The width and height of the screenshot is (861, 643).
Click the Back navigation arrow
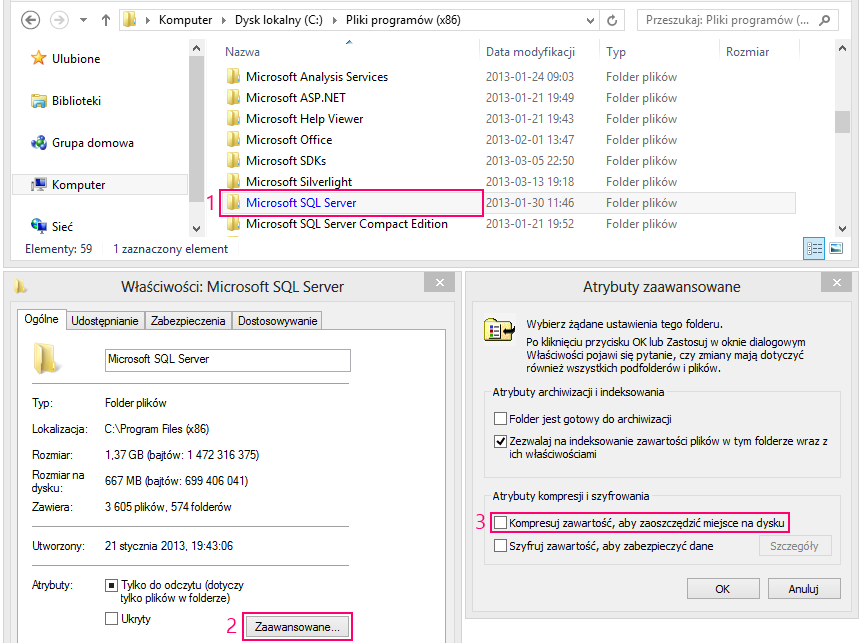click(x=31, y=19)
